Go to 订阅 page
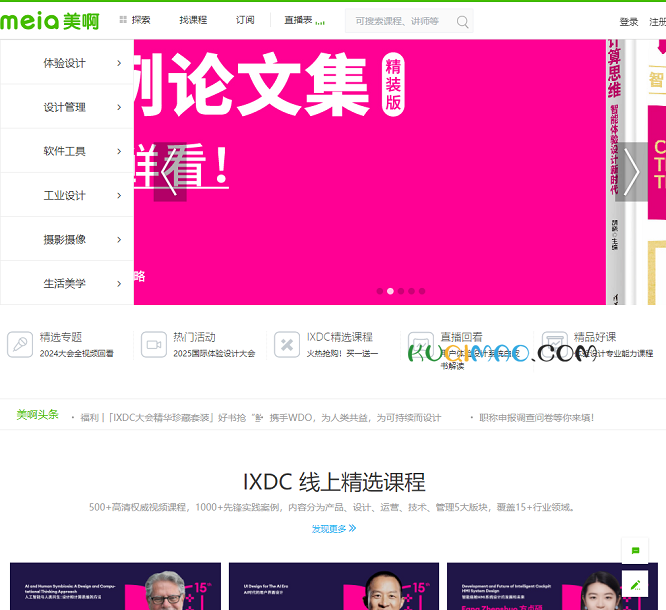This screenshot has height=610, width=666. (x=245, y=20)
